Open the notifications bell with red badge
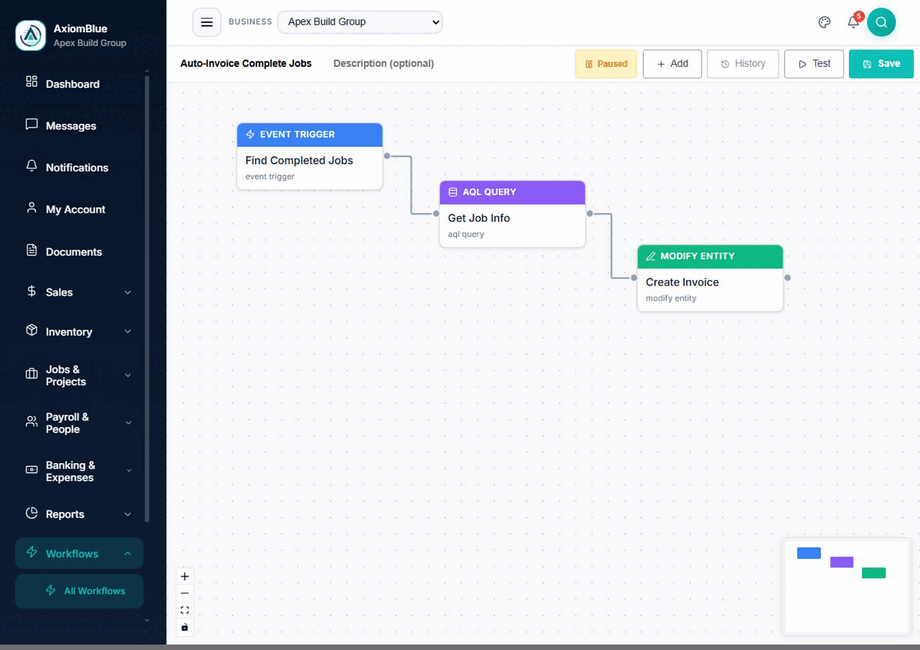 click(854, 22)
